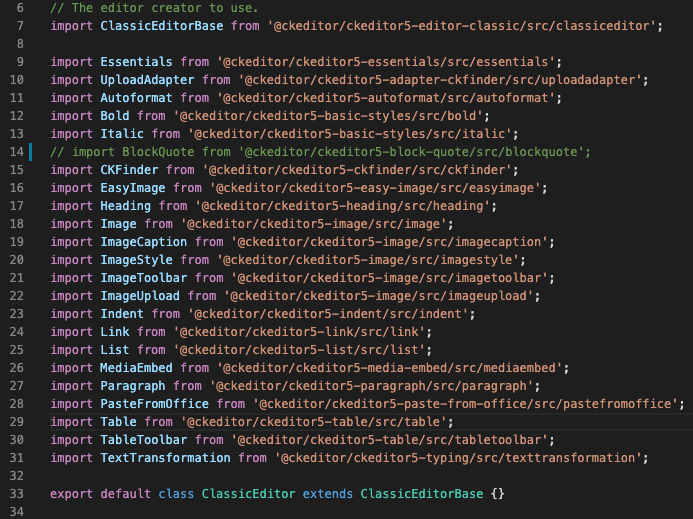Click the texttransformation module path string
This screenshot has height=519, width=693.
(x=458, y=458)
